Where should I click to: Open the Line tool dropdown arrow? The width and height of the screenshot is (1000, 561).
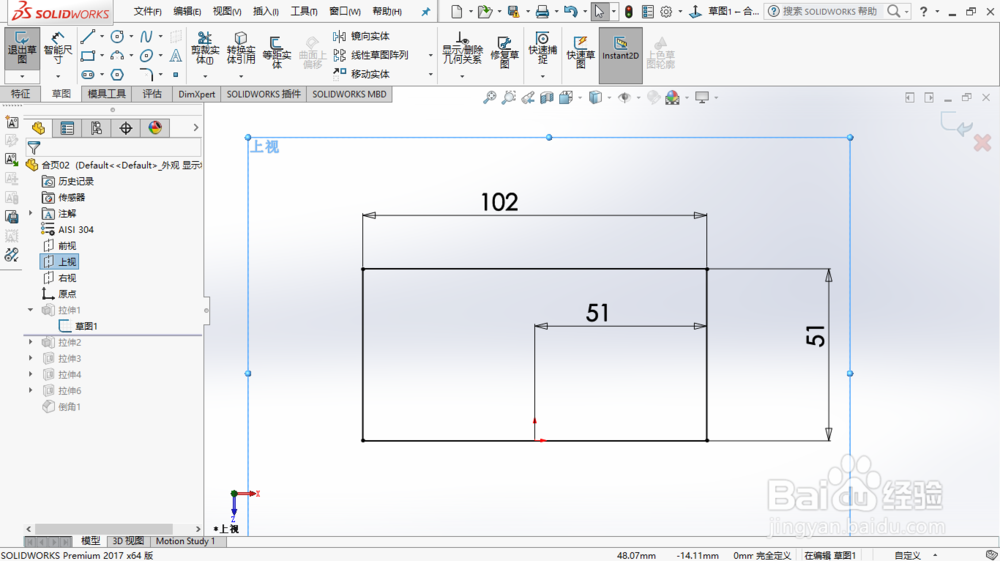pos(101,36)
